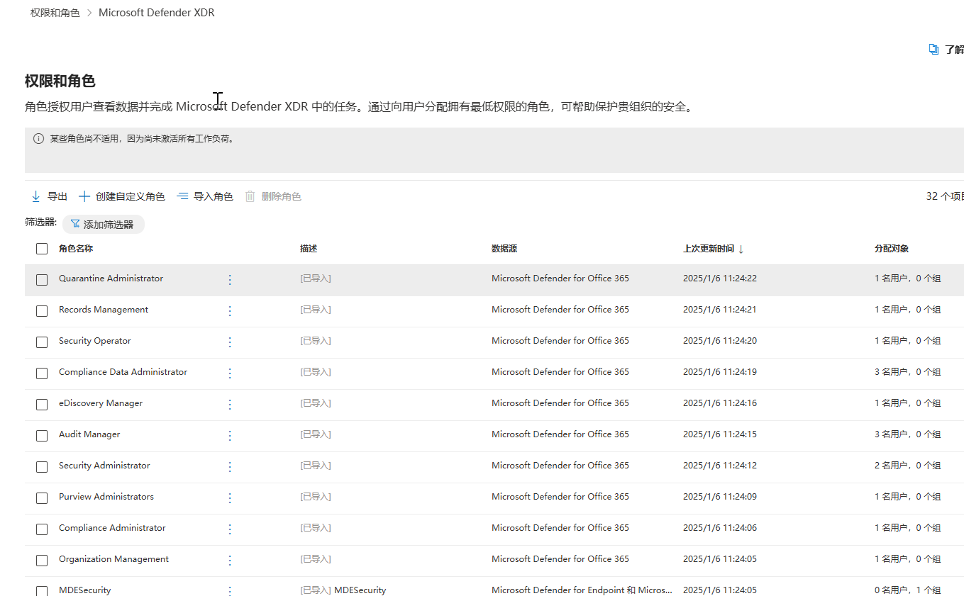The width and height of the screenshot is (964, 596).
Task: Open the Quarantine Administrator role
Action: click(x=111, y=279)
